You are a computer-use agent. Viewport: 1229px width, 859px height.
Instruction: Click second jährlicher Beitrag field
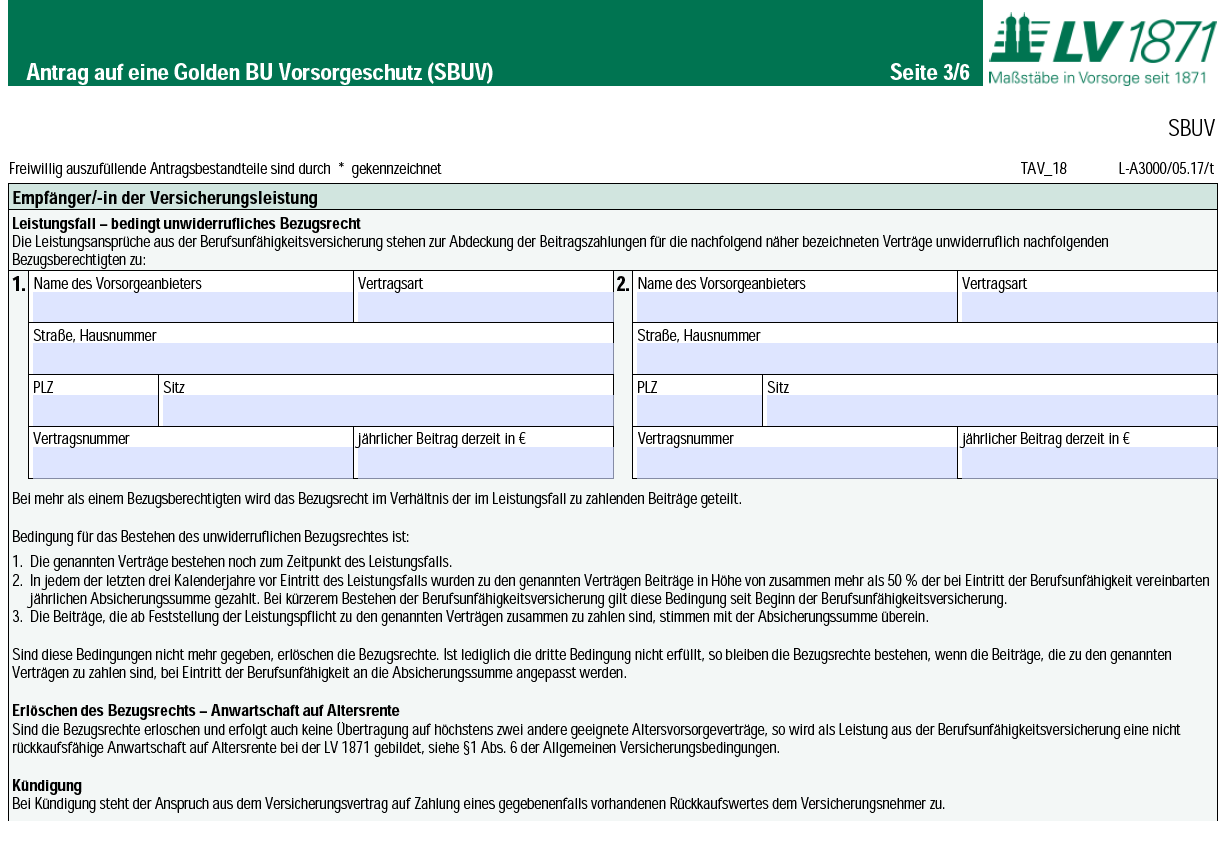pos(1090,463)
